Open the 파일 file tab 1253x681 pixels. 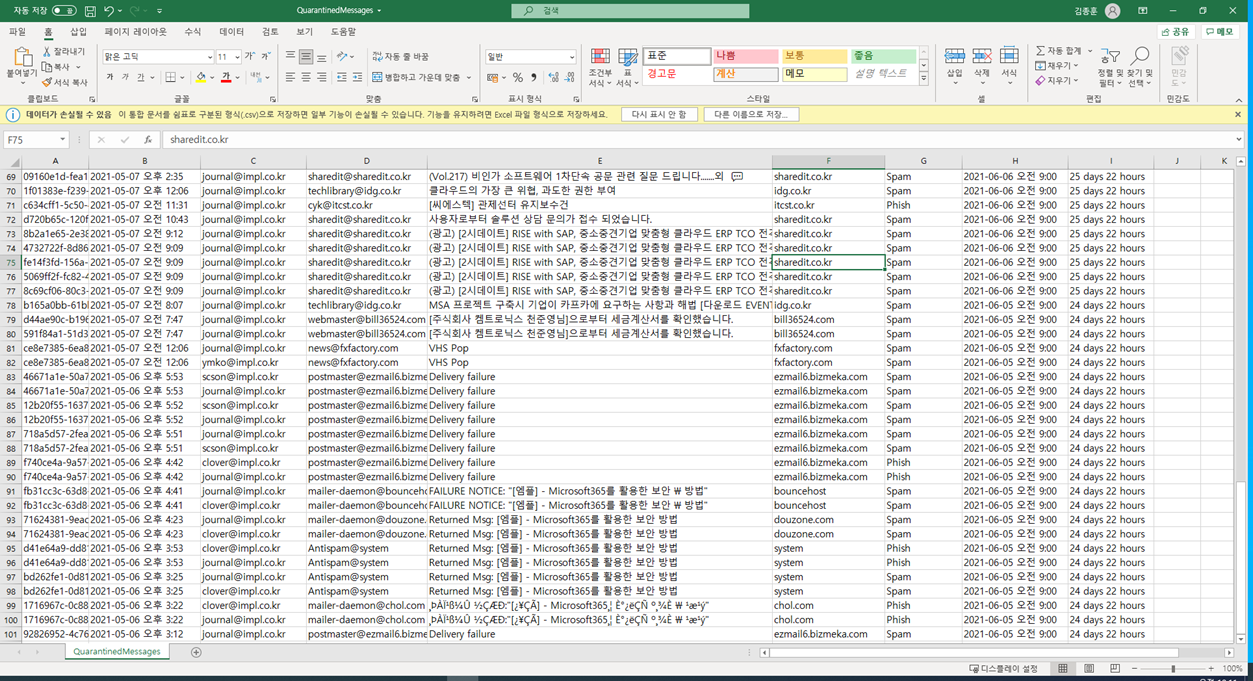17,32
